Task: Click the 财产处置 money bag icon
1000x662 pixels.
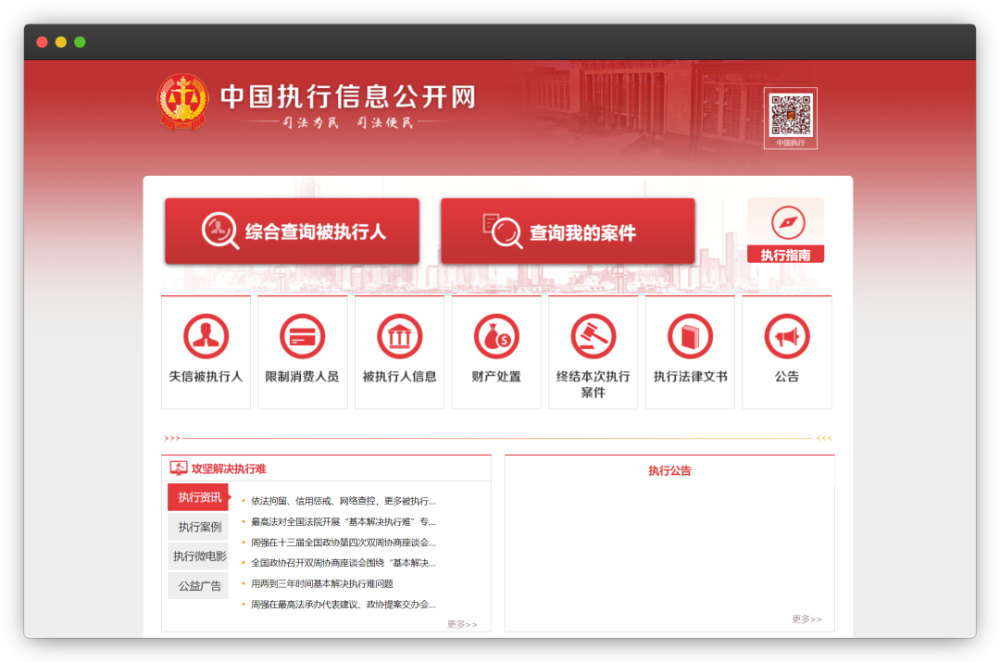Action: click(496, 336)
